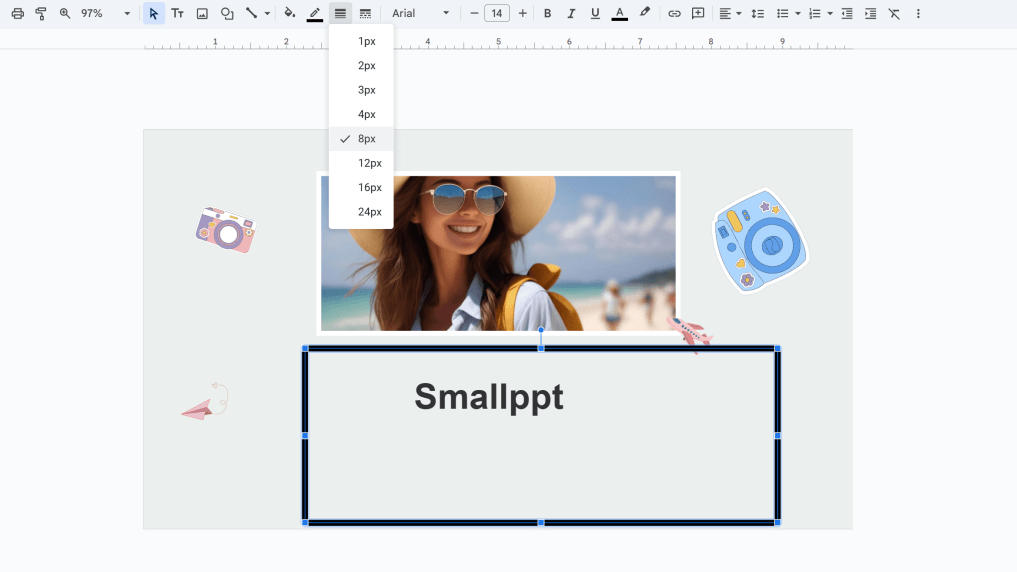Click the horizontal ruler
1017x572 pixels.
click(498, 42)
